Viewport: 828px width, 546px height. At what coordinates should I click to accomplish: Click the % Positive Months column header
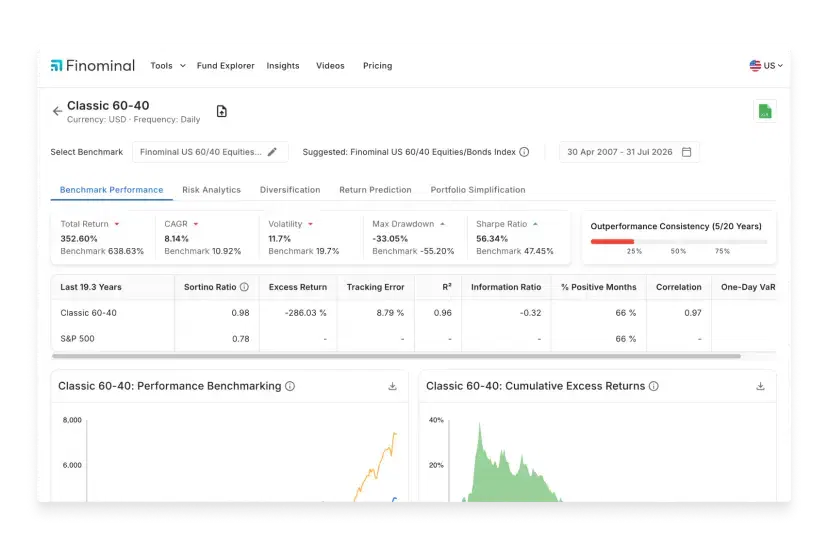tap(598, 287)
